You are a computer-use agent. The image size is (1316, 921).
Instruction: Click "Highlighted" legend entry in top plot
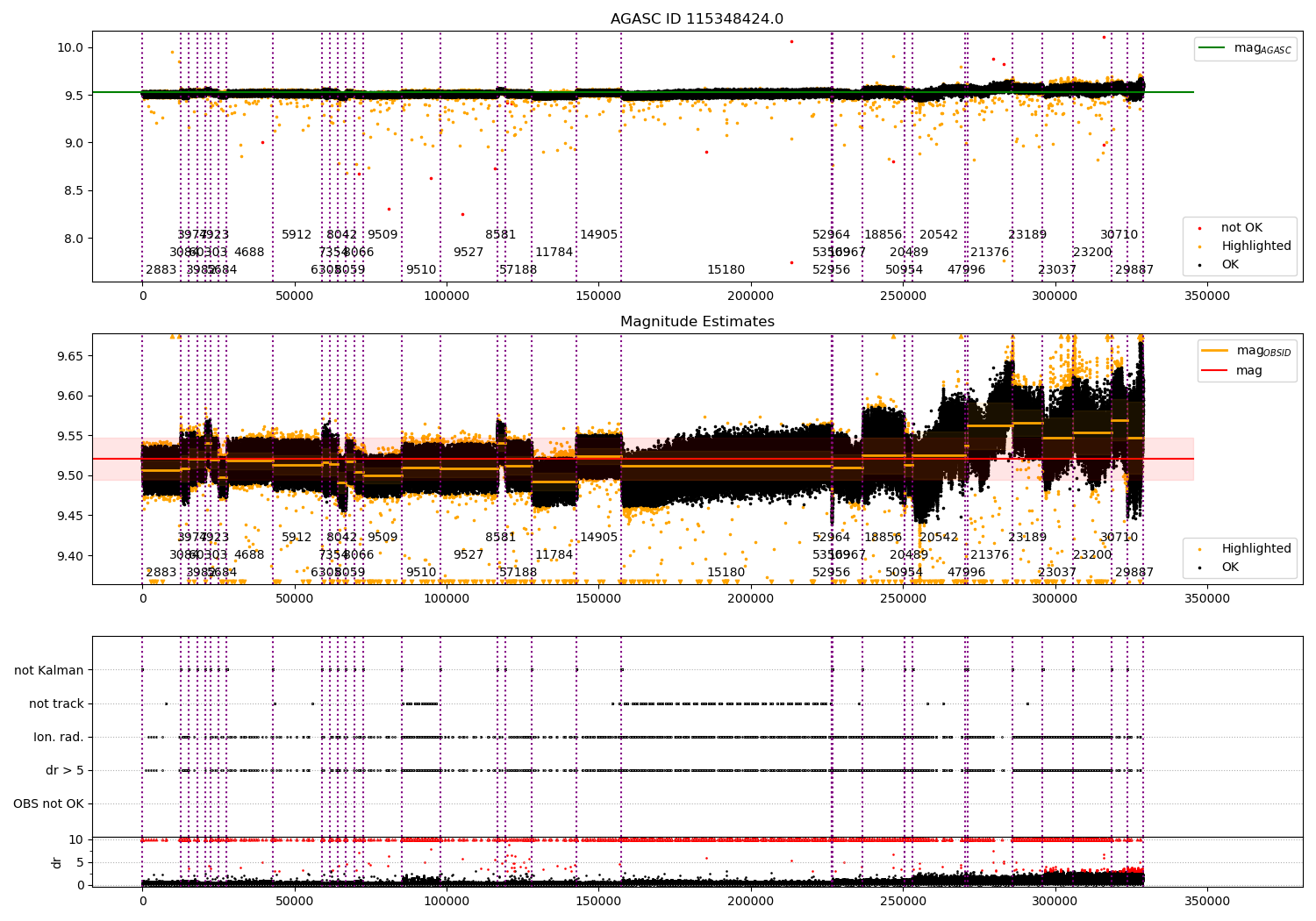tap(1255, 246)
